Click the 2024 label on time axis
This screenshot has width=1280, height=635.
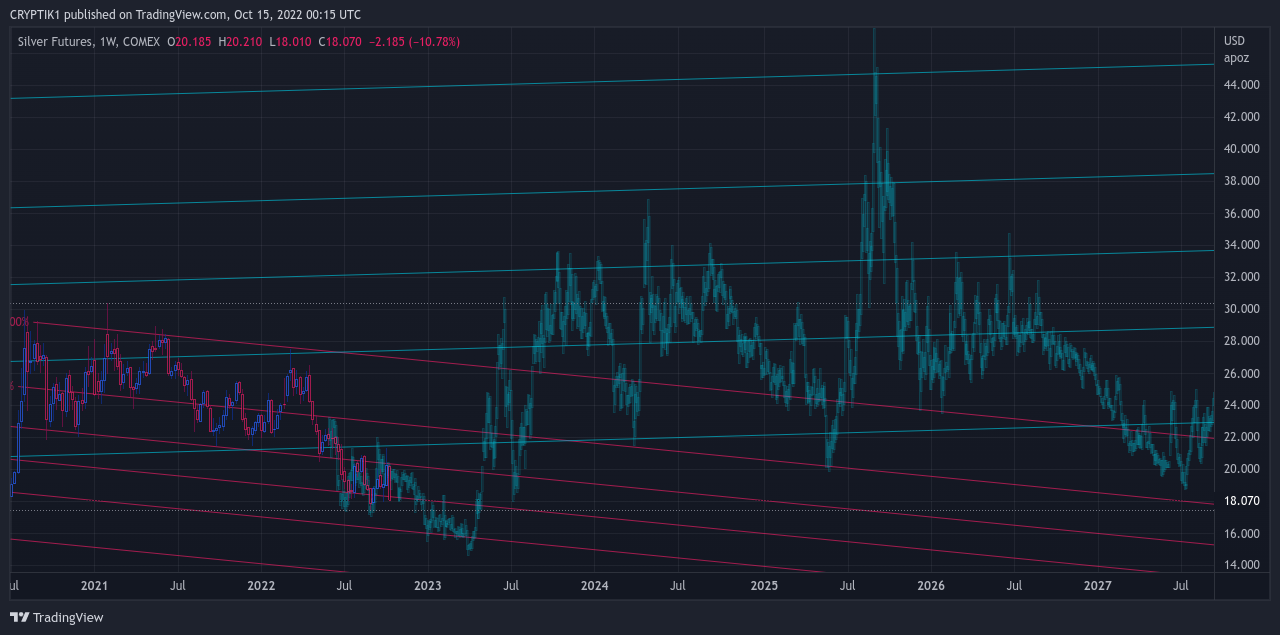pyautogui.click(x=594, y=584)
